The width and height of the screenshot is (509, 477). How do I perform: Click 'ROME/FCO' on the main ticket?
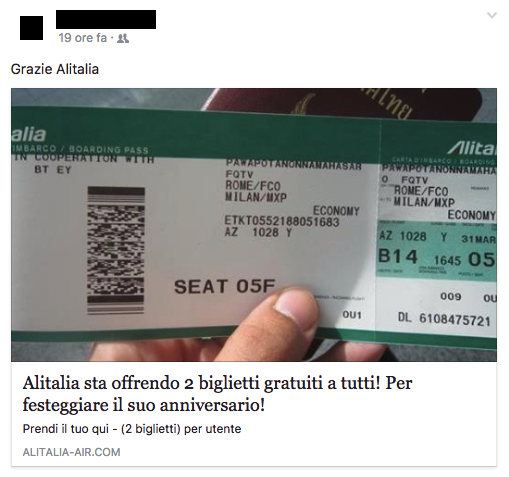253,185
